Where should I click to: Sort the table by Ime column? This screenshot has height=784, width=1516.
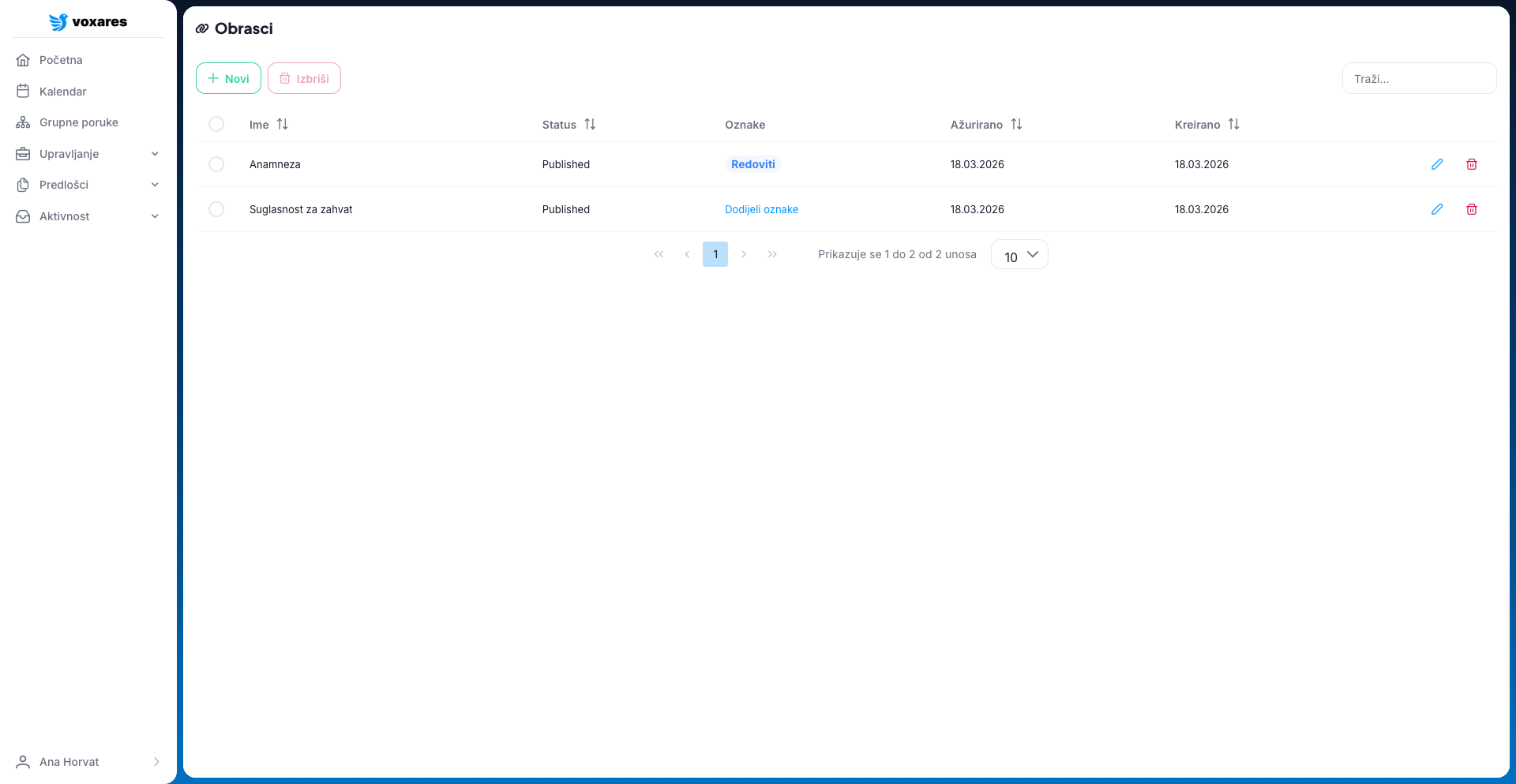[x=282, y=125]
